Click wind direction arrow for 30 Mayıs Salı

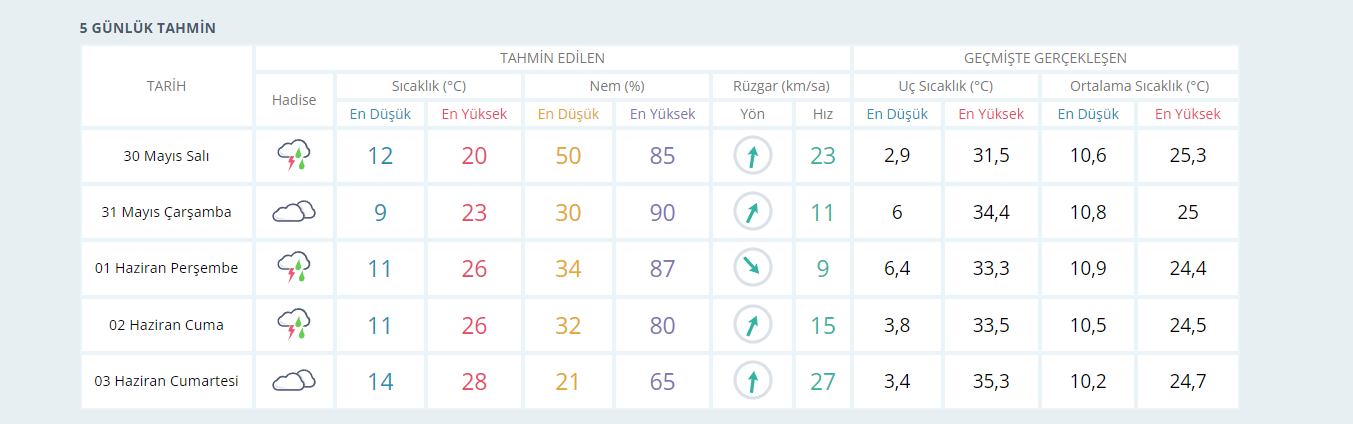(x=752, y=156)
